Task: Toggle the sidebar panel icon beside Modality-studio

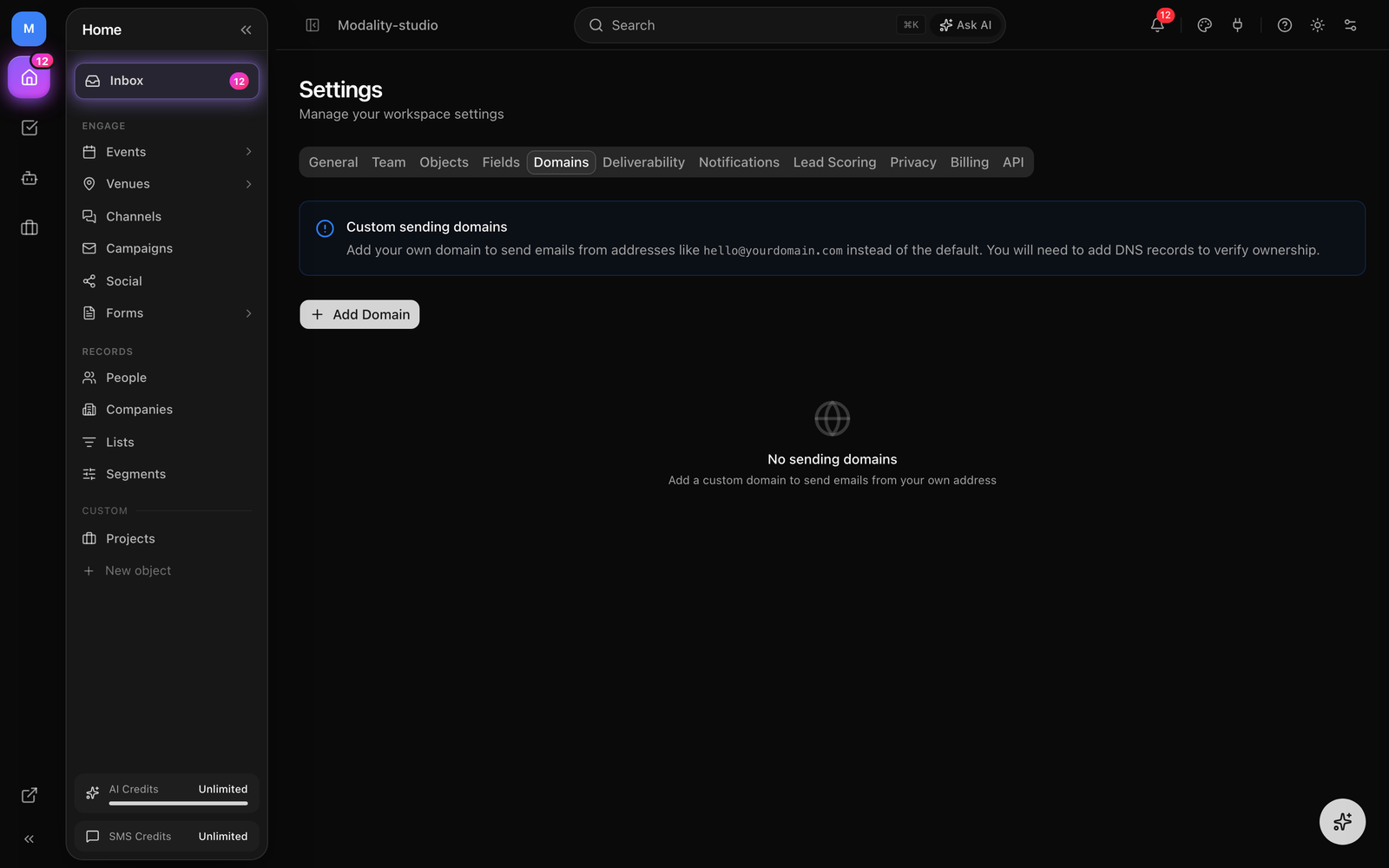Action: (313, 25)
